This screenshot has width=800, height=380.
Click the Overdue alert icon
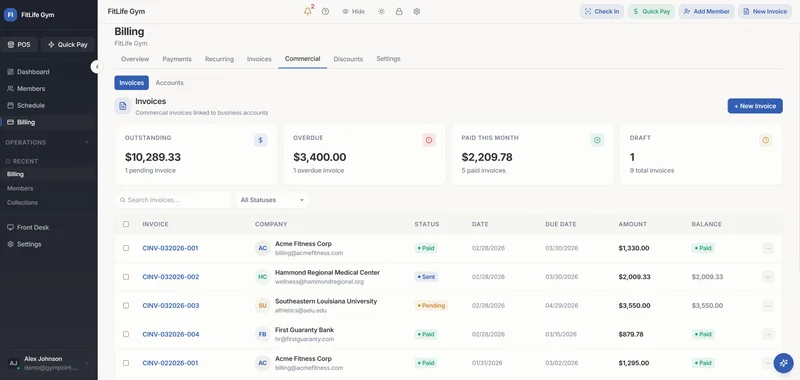pyautogui.click(x=429, y=140)
